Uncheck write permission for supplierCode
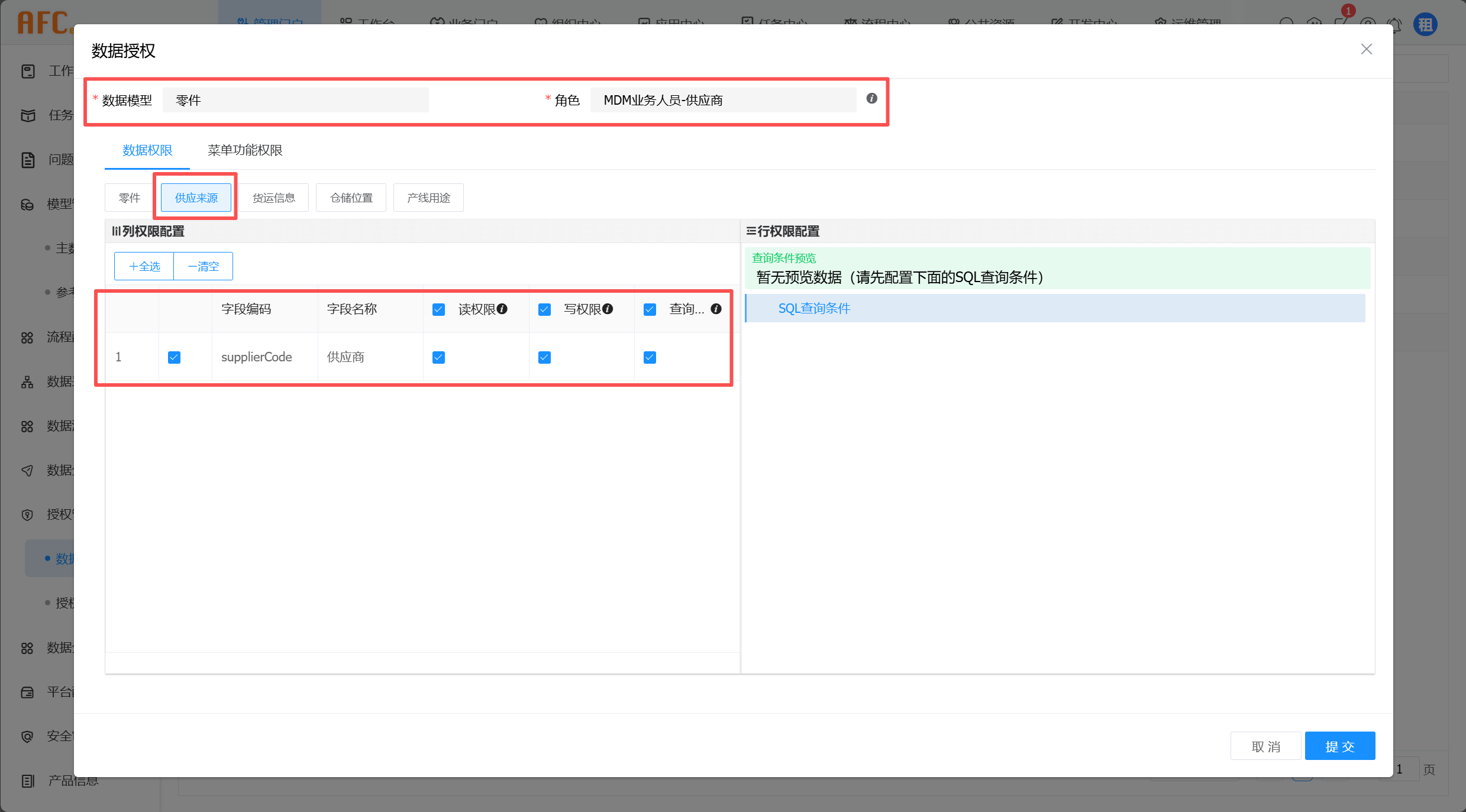This screenshot has height=812, width=1466. pos(544,357)
